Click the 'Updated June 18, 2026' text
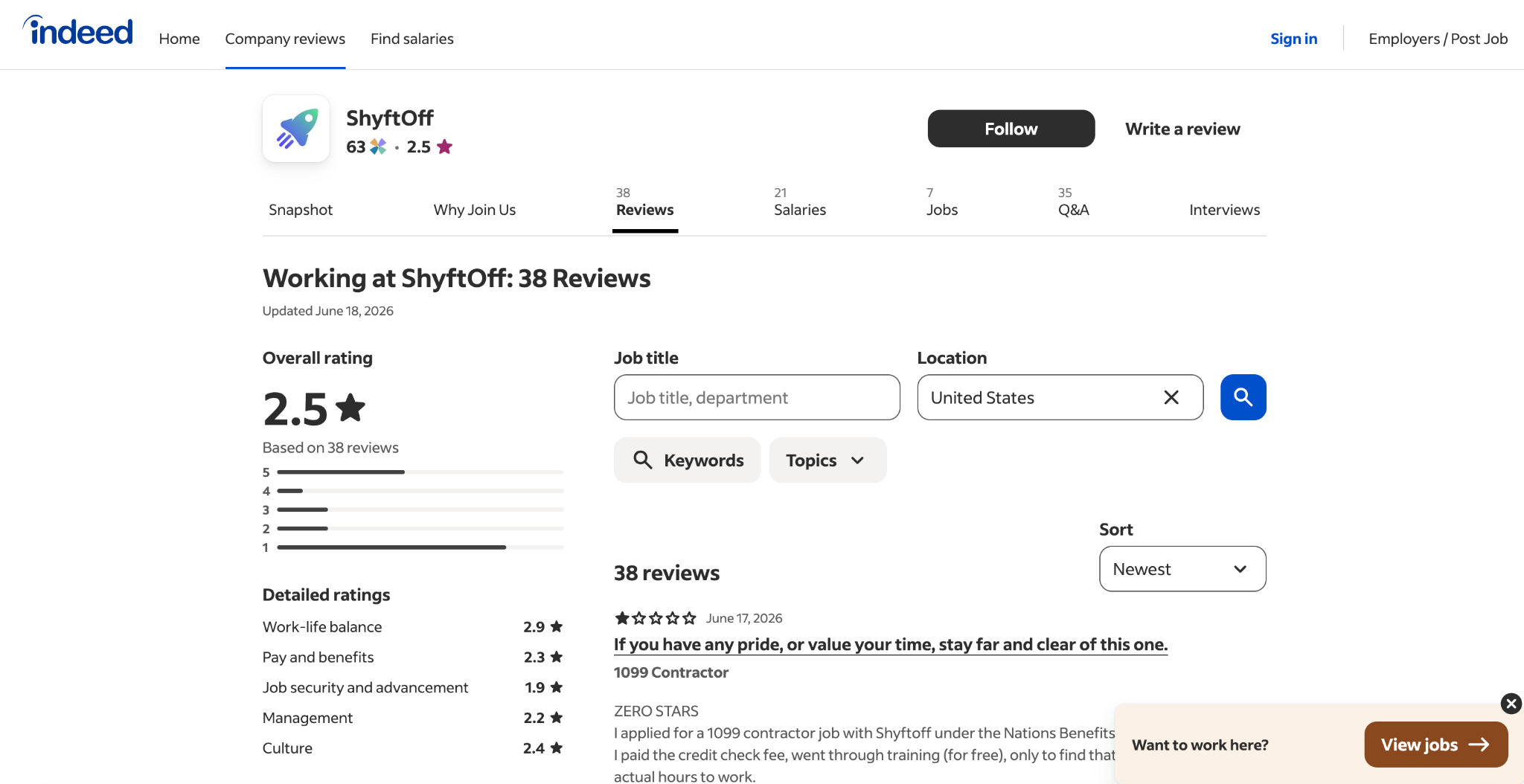1524x784 pixels. point(328,310)
